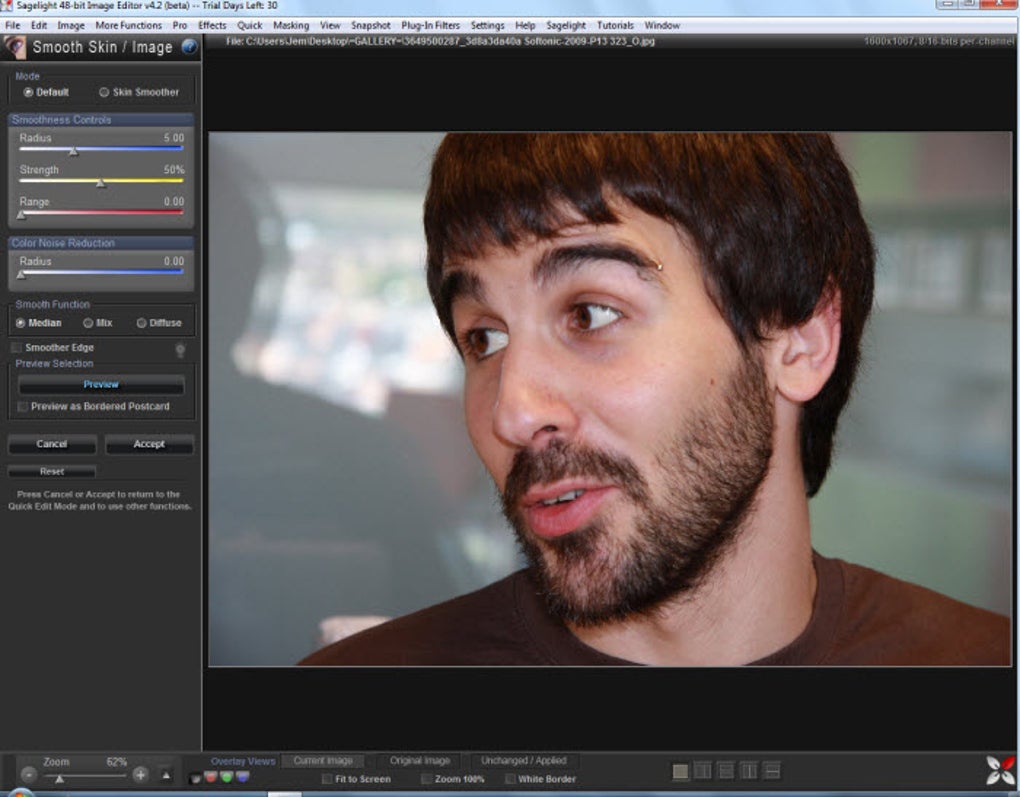
Task: Open the Snapshot menu
Action: pos(371,25)
